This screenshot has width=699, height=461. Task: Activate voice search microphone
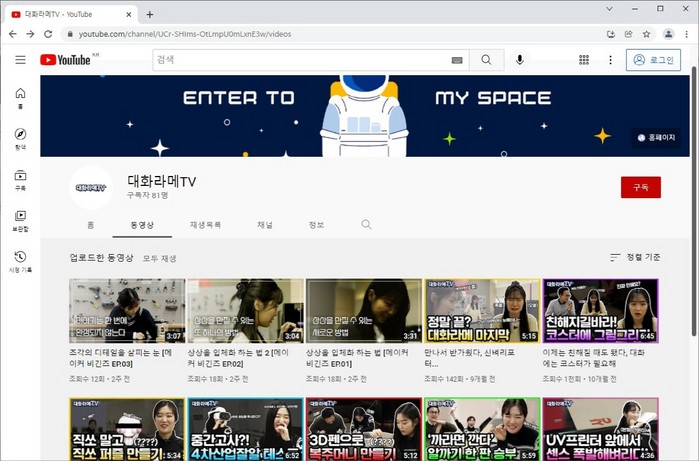(520, 60)
